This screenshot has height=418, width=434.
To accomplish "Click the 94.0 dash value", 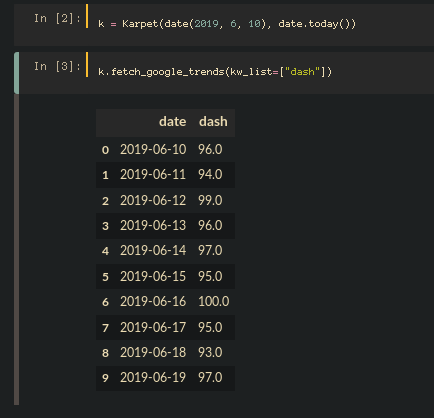I will click(210, 175).
